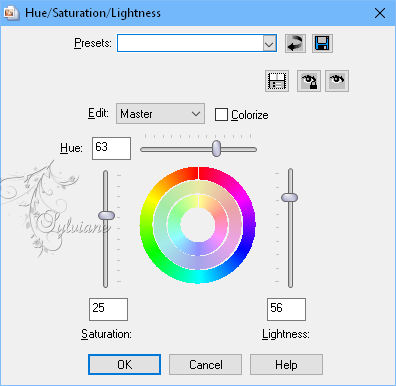This screenshot has height=386, width=396.
Task: Click the auto proof eye with lock icon
Action: point(309,81)
